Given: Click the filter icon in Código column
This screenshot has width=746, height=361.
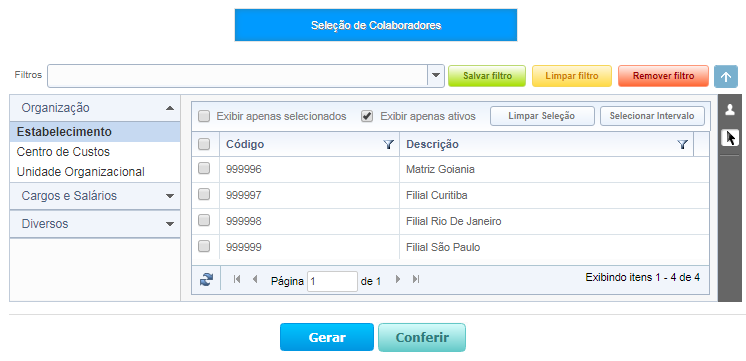Looking at the screenshot, I should (389, 145).
